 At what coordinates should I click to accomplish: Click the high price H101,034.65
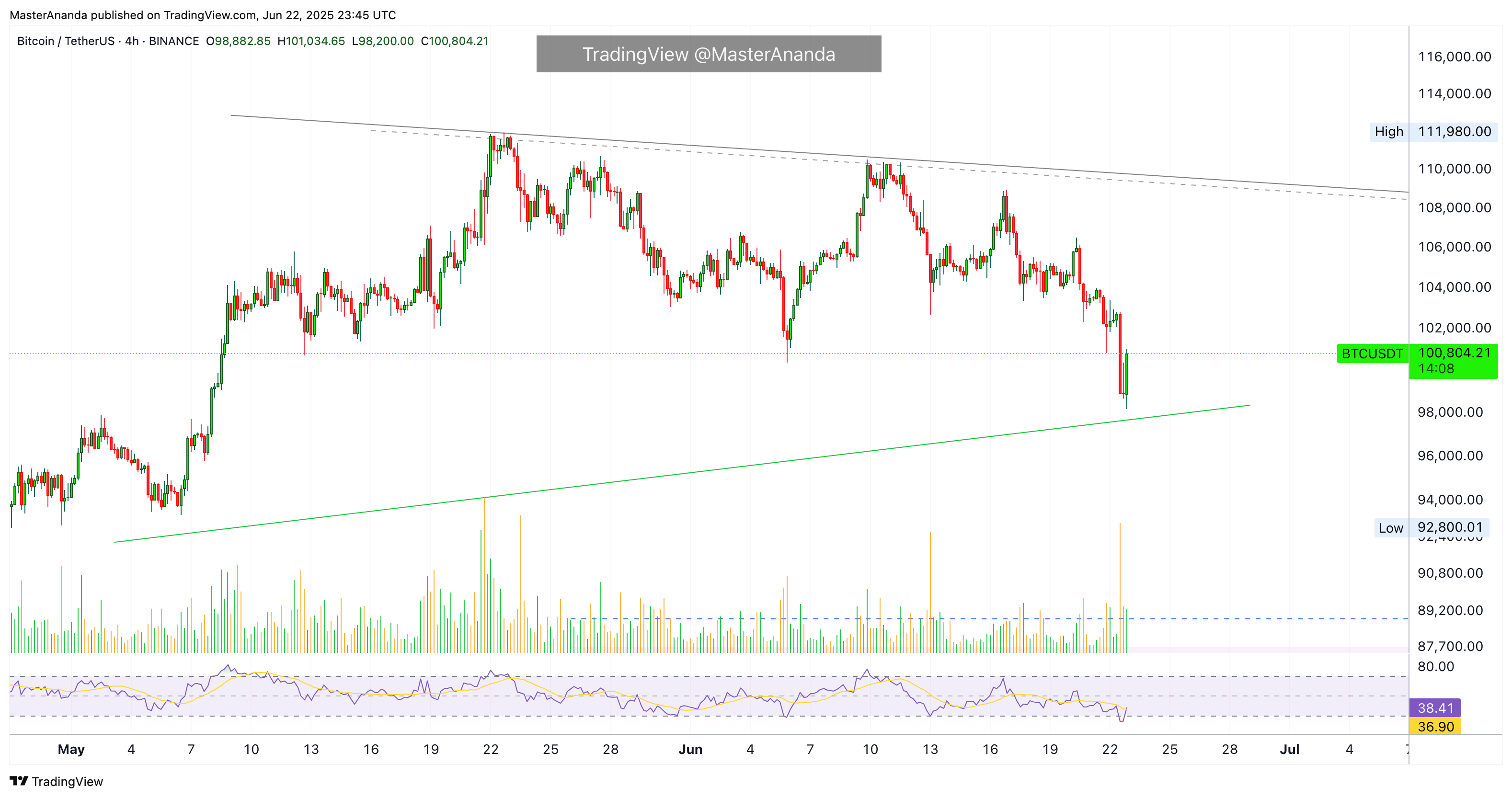click(x=311, y=41)
